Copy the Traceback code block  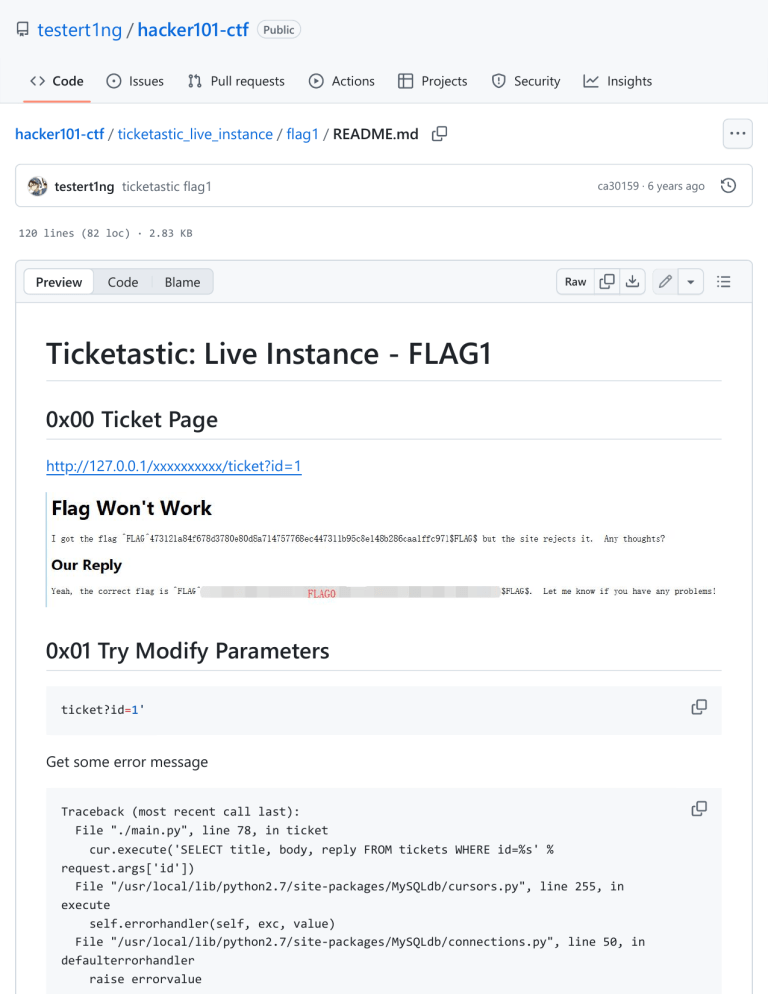pyautogui.click(x=699, y=808)
